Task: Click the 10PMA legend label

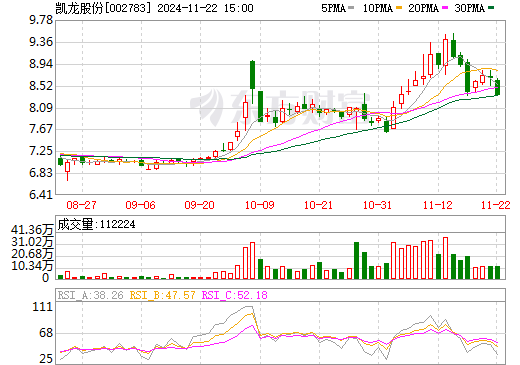Action: point(377,8)
